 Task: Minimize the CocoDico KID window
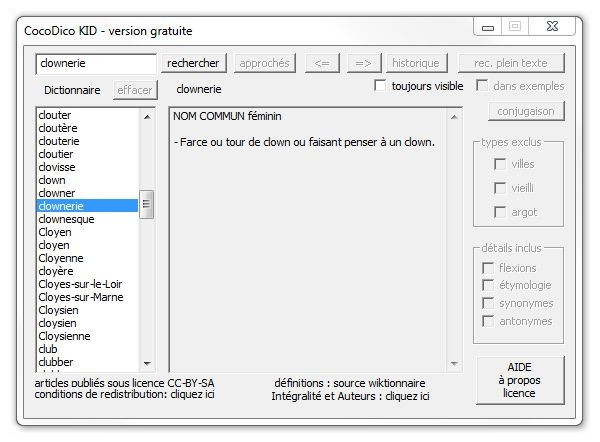coord(489,27)
